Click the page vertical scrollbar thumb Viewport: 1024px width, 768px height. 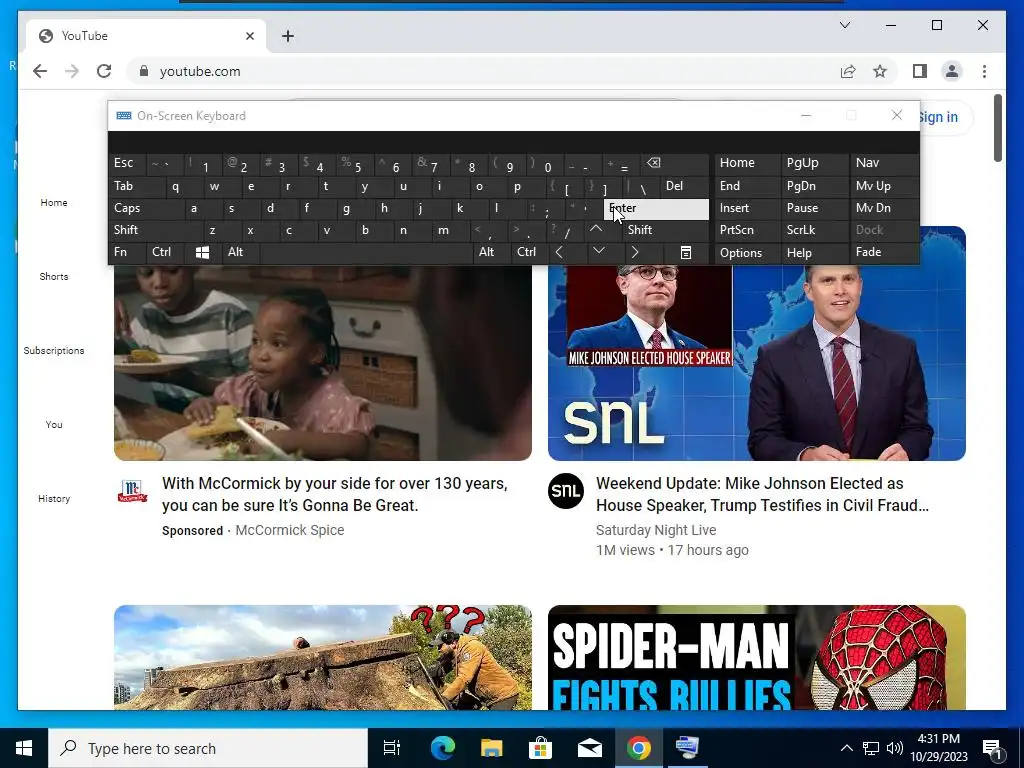pos(997,128)
